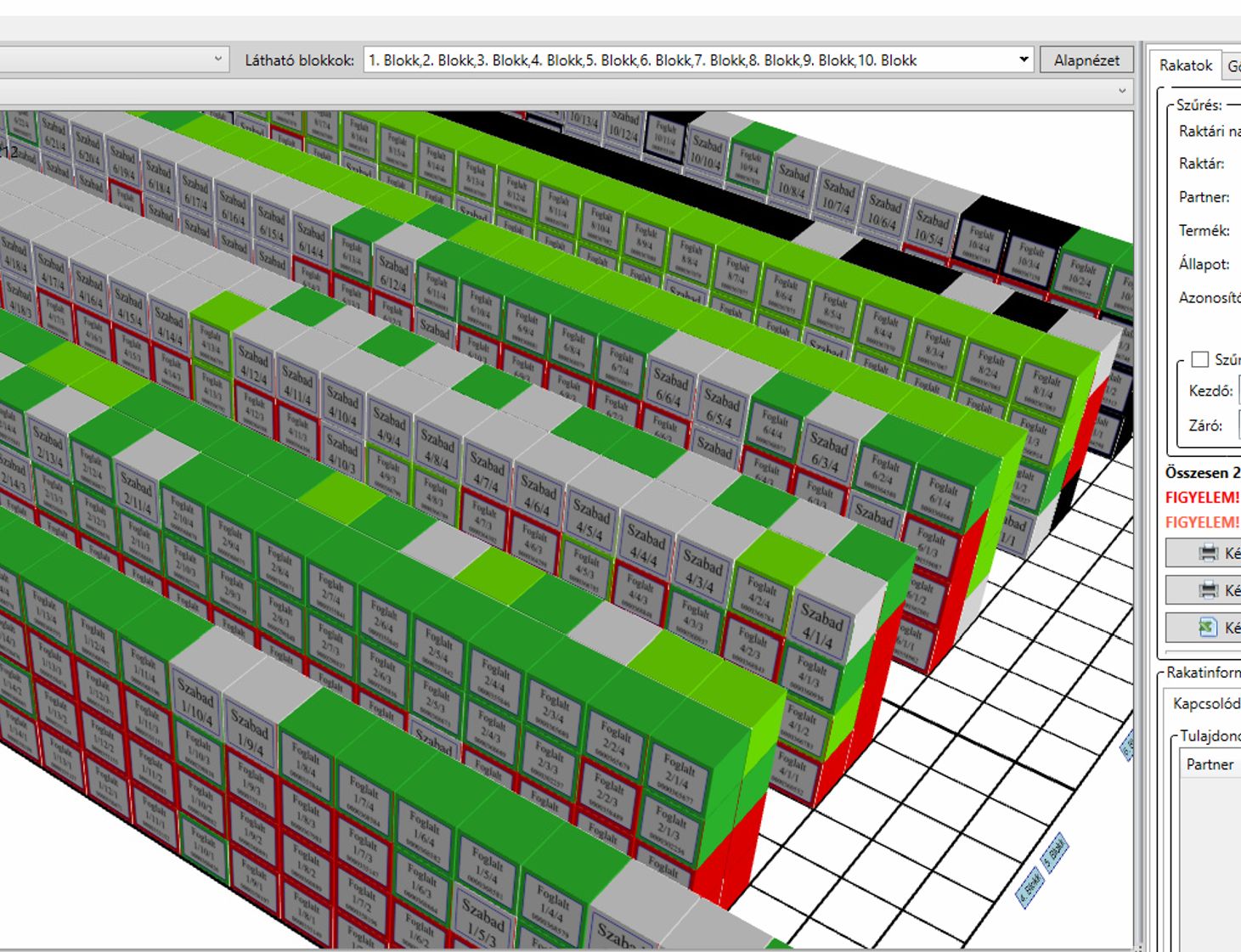Select rack cell Szabad 10/5/4
The image size is (1241, 952).
(931, 227)
